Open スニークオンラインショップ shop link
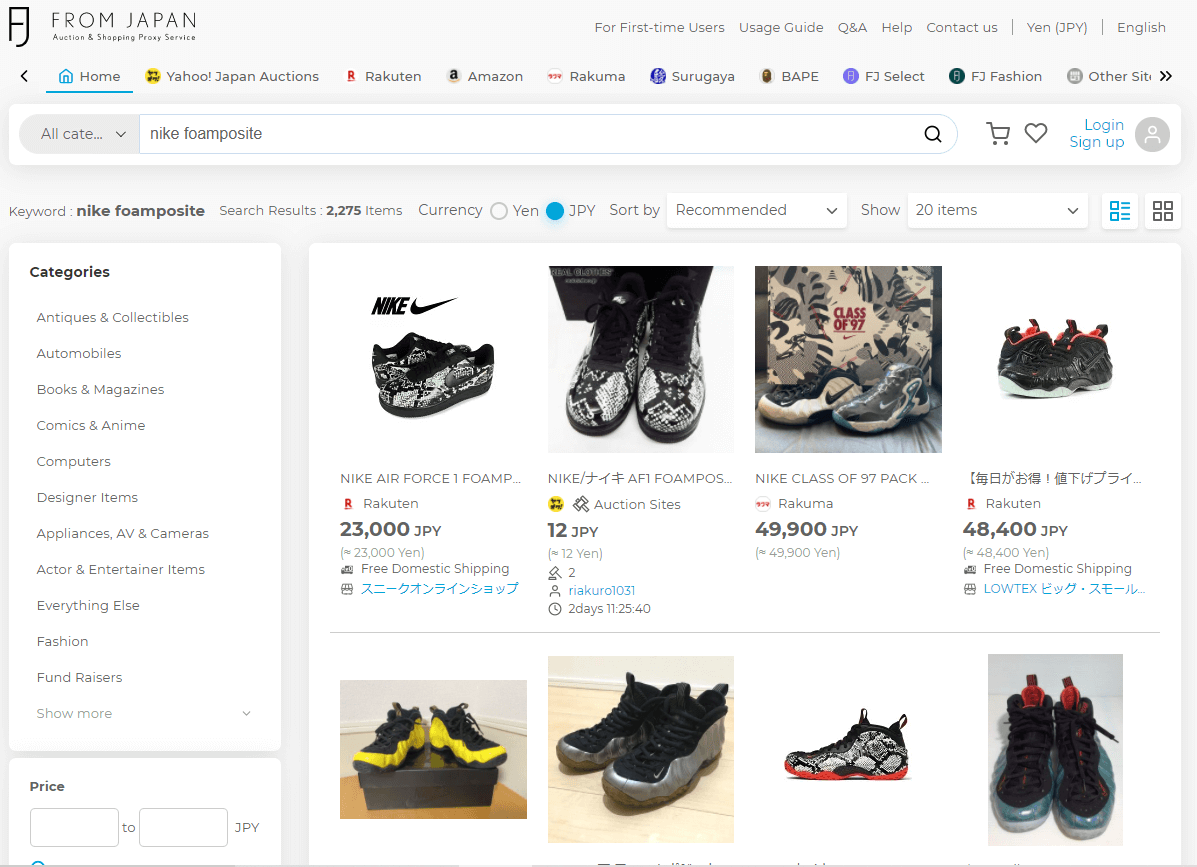 pyautogui.click(x=439, y=588)
